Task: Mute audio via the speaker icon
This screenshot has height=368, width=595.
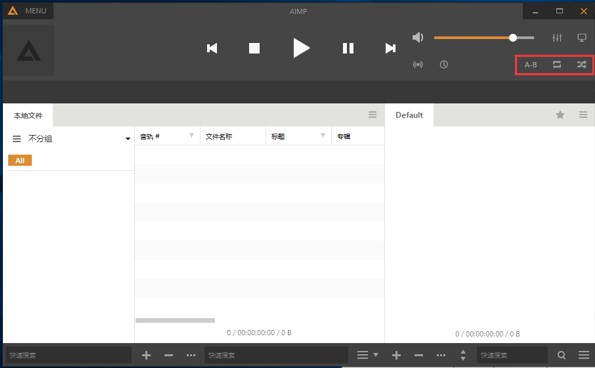Action: click(x=418, y=37)
